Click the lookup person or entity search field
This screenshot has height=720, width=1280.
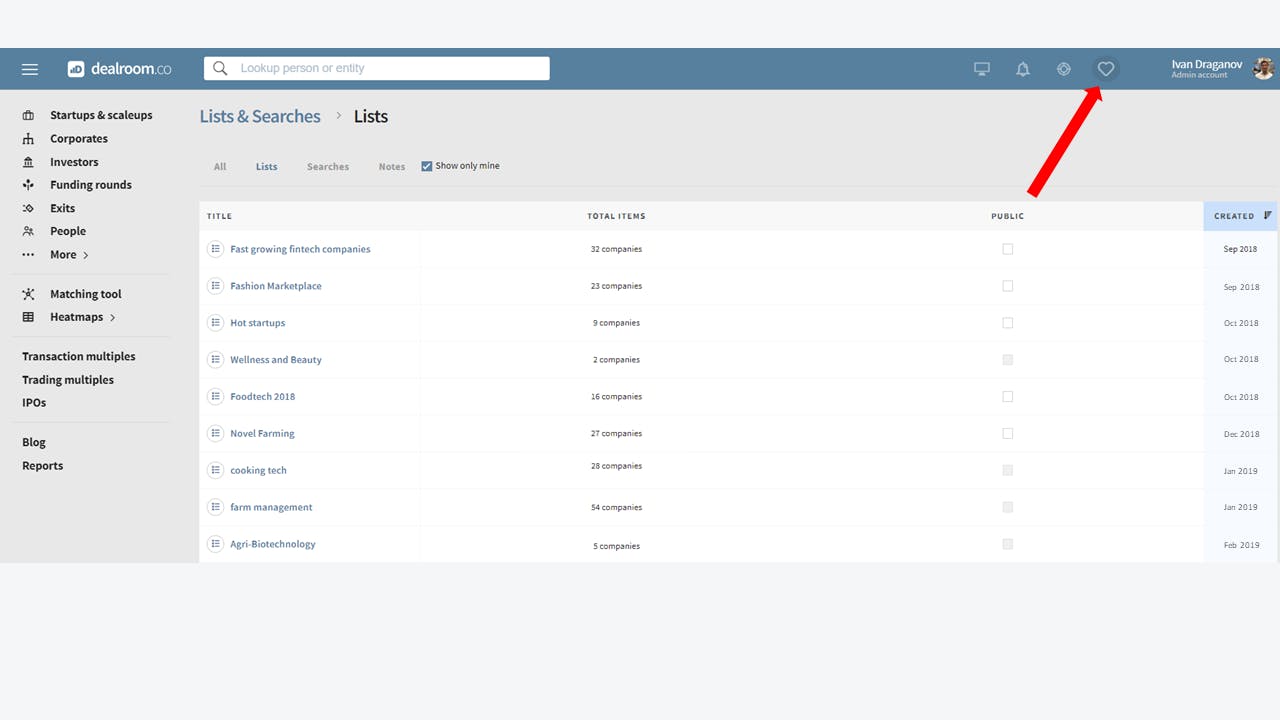[x=375, y=68]
